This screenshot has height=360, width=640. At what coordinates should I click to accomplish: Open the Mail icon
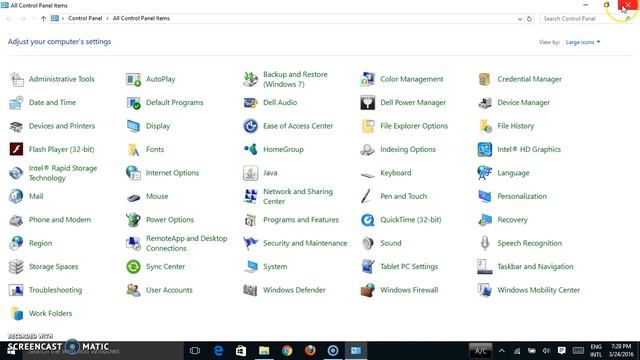click(x=16, y=196)
